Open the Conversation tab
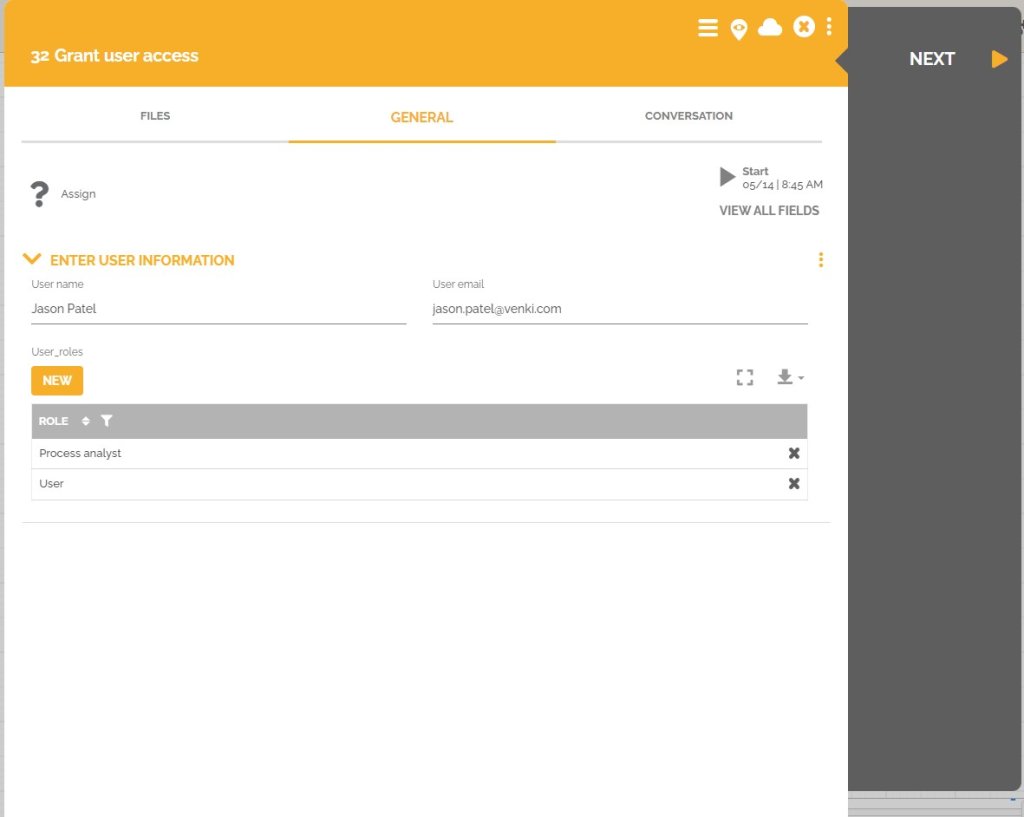 pyautogui.click(x=688, y=116)
